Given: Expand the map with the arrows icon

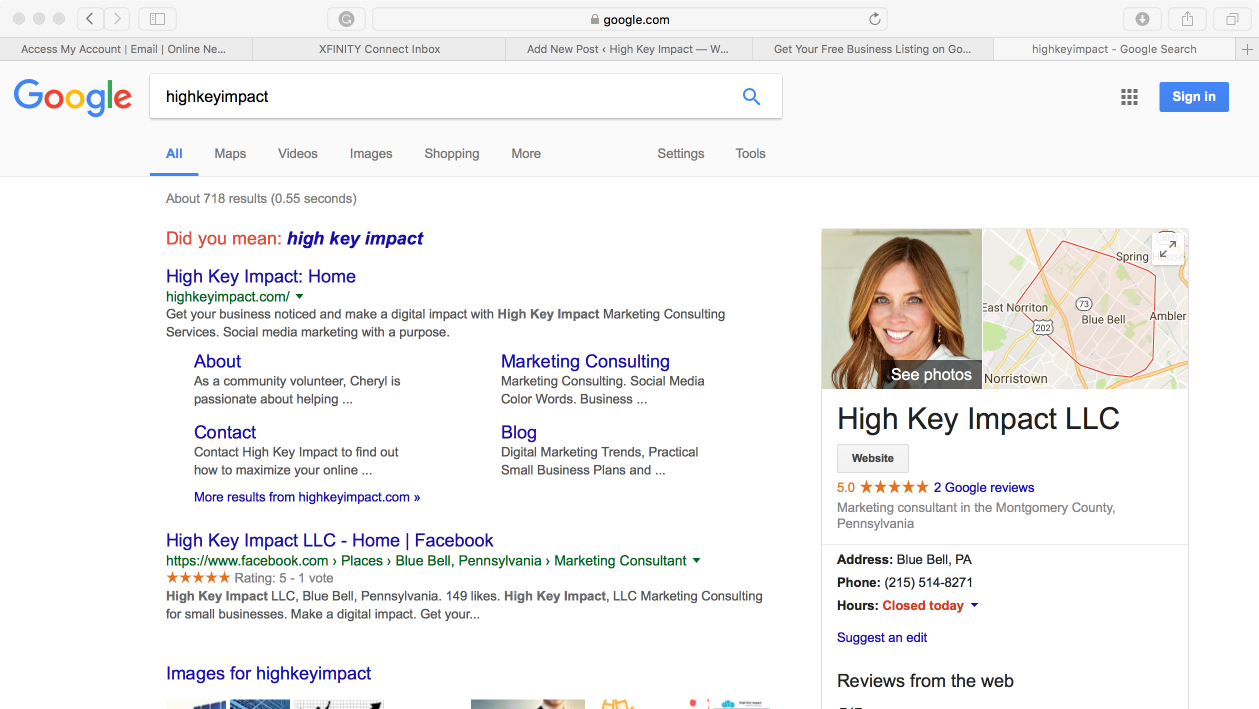Looking at the screenshot, I should (1168, 249).
